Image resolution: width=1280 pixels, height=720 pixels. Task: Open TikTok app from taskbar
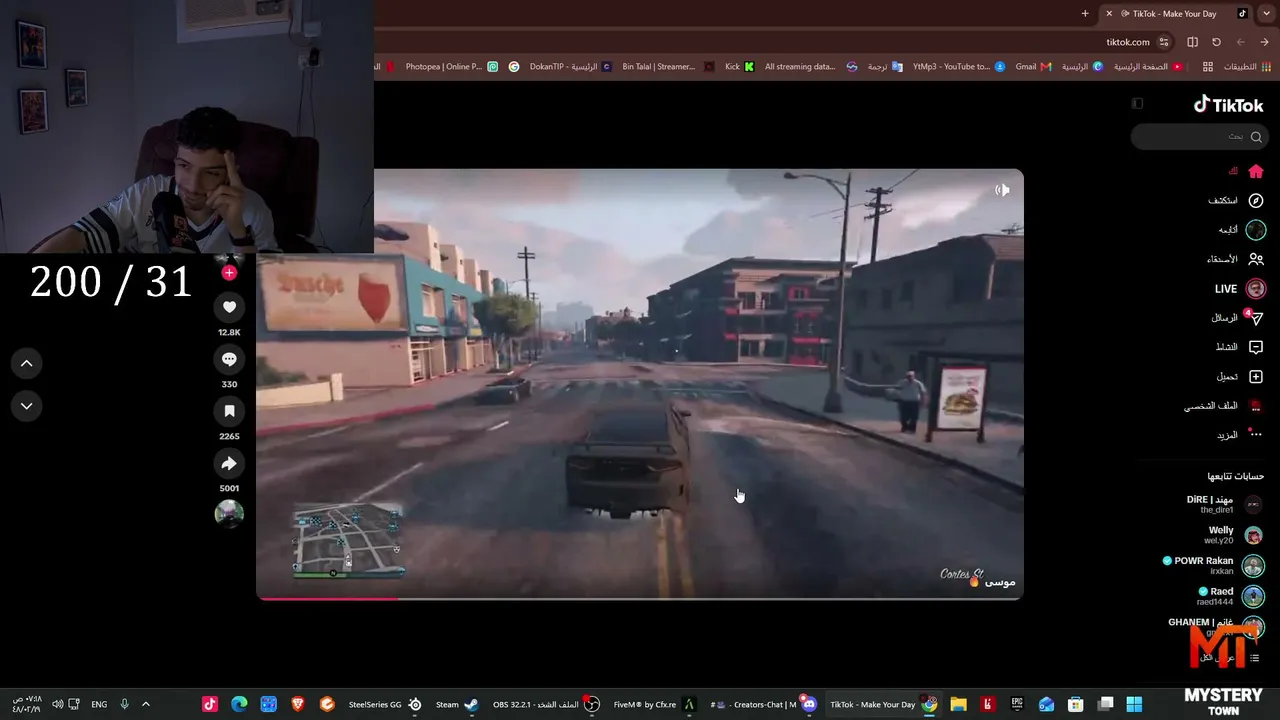click(210, 704)
